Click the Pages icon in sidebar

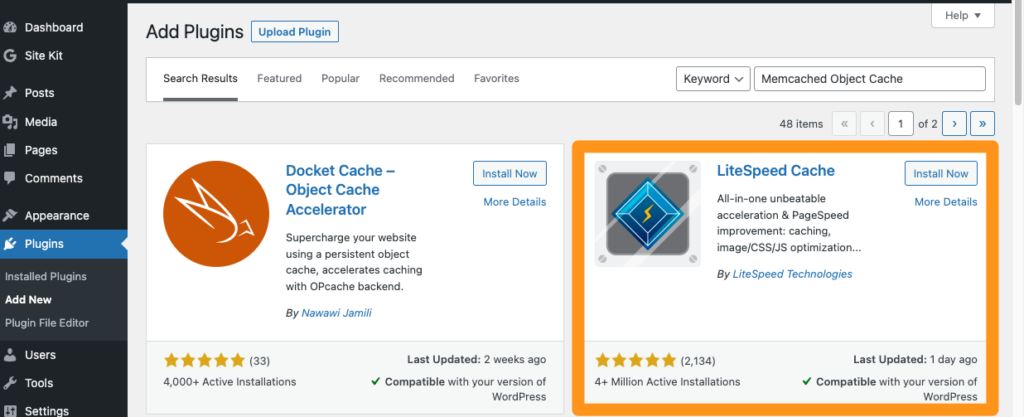click(10, 150)
